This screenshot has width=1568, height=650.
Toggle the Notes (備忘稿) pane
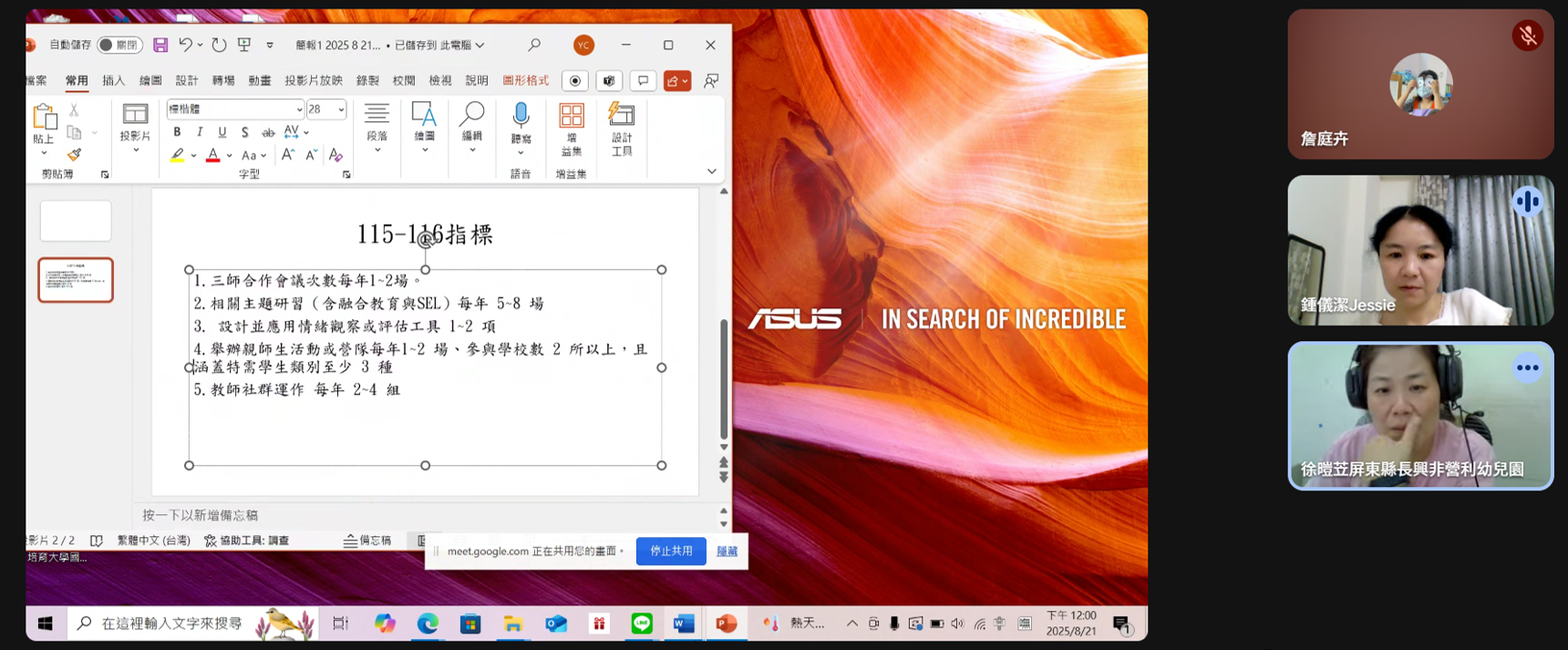pos(367,541)
